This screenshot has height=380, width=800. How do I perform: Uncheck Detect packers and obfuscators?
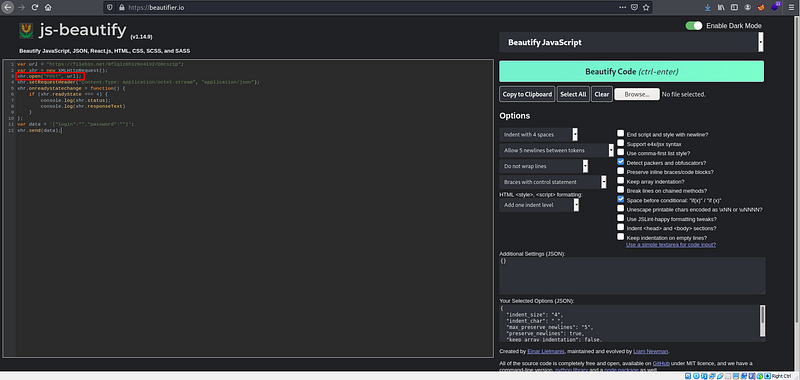(x=620, y=162)
